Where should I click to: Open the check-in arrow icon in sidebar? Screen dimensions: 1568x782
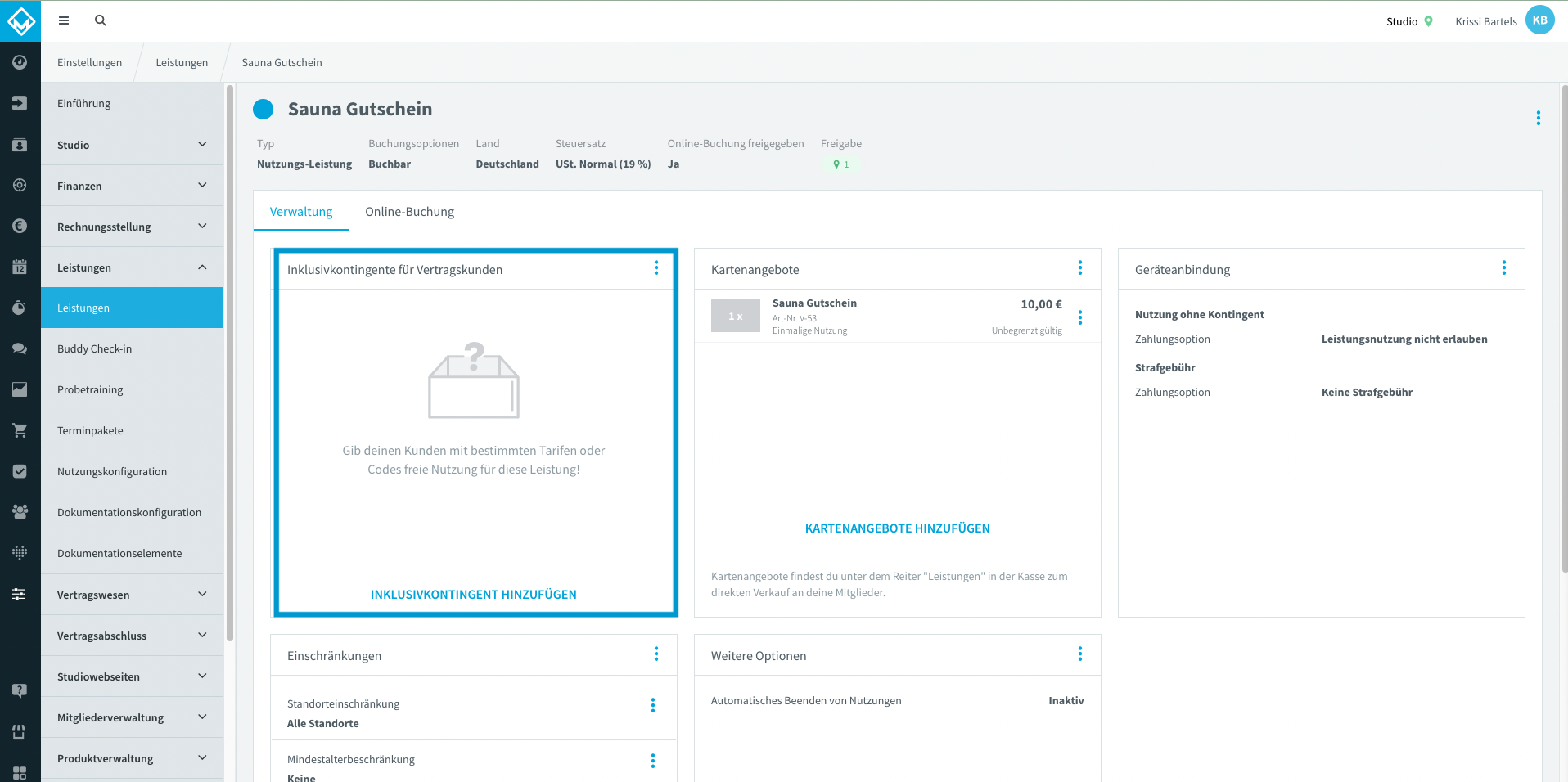tap(20, 103)
